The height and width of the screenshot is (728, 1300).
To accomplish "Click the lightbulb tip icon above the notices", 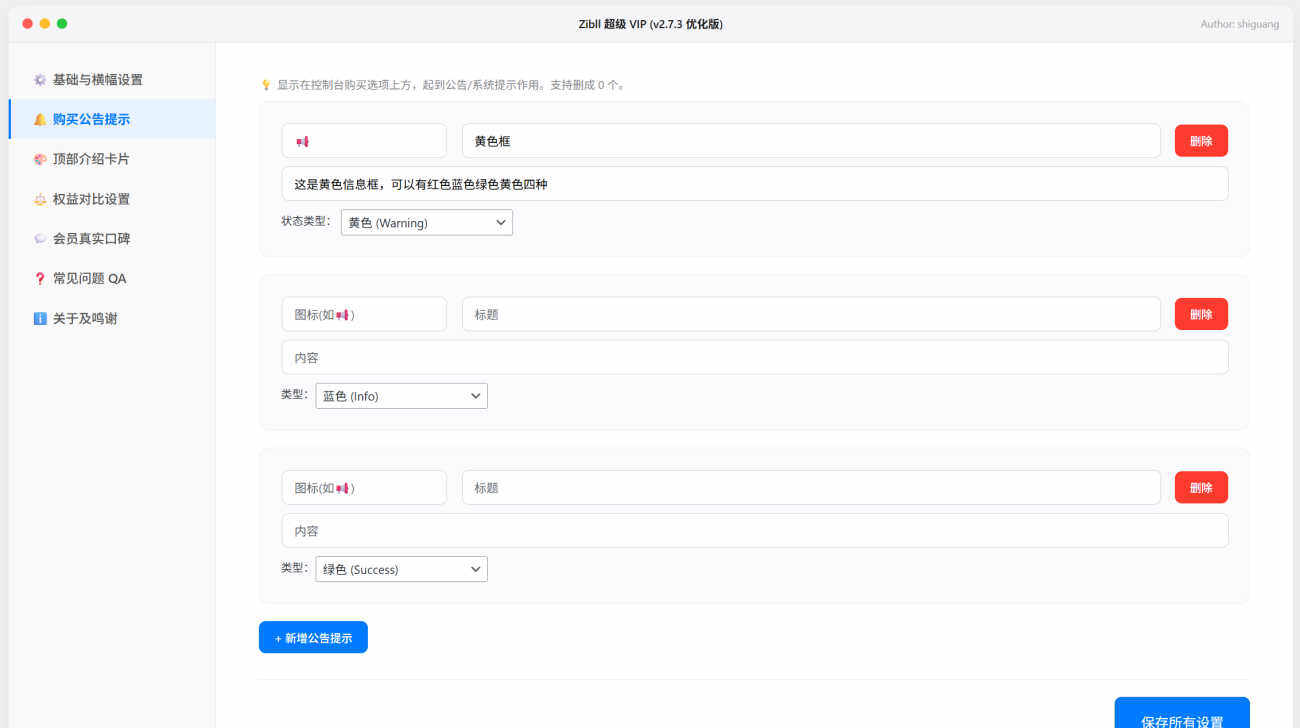I will tap(266, 85).
